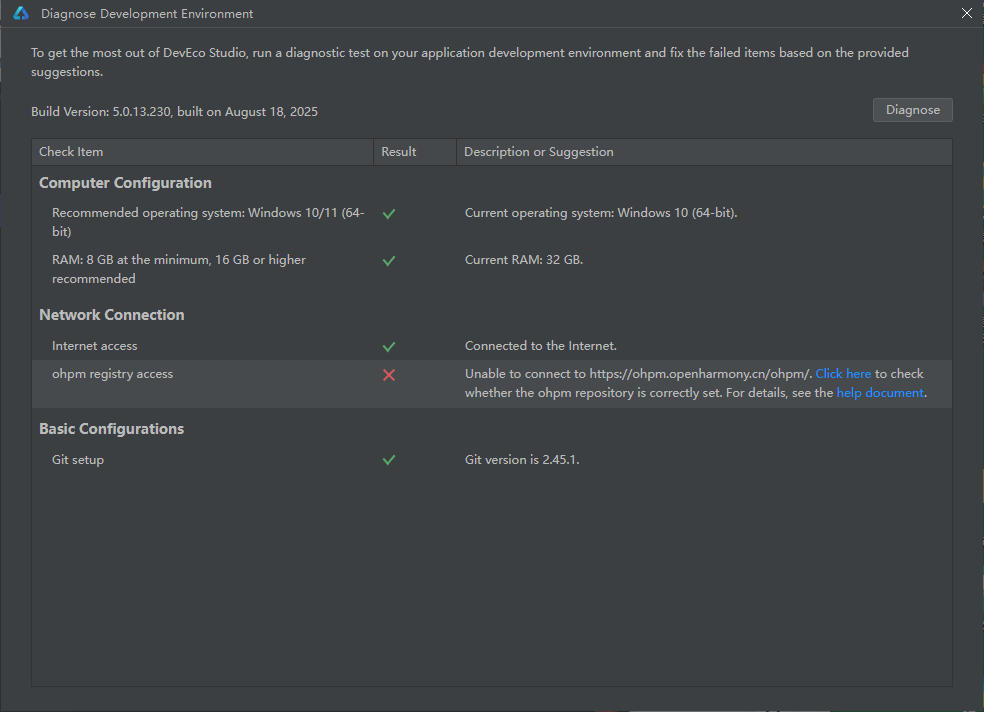Viewport: 984px width, 712px height.
Task: Click the Description or Suggestion column header
Action: click(x=539, y=152)
